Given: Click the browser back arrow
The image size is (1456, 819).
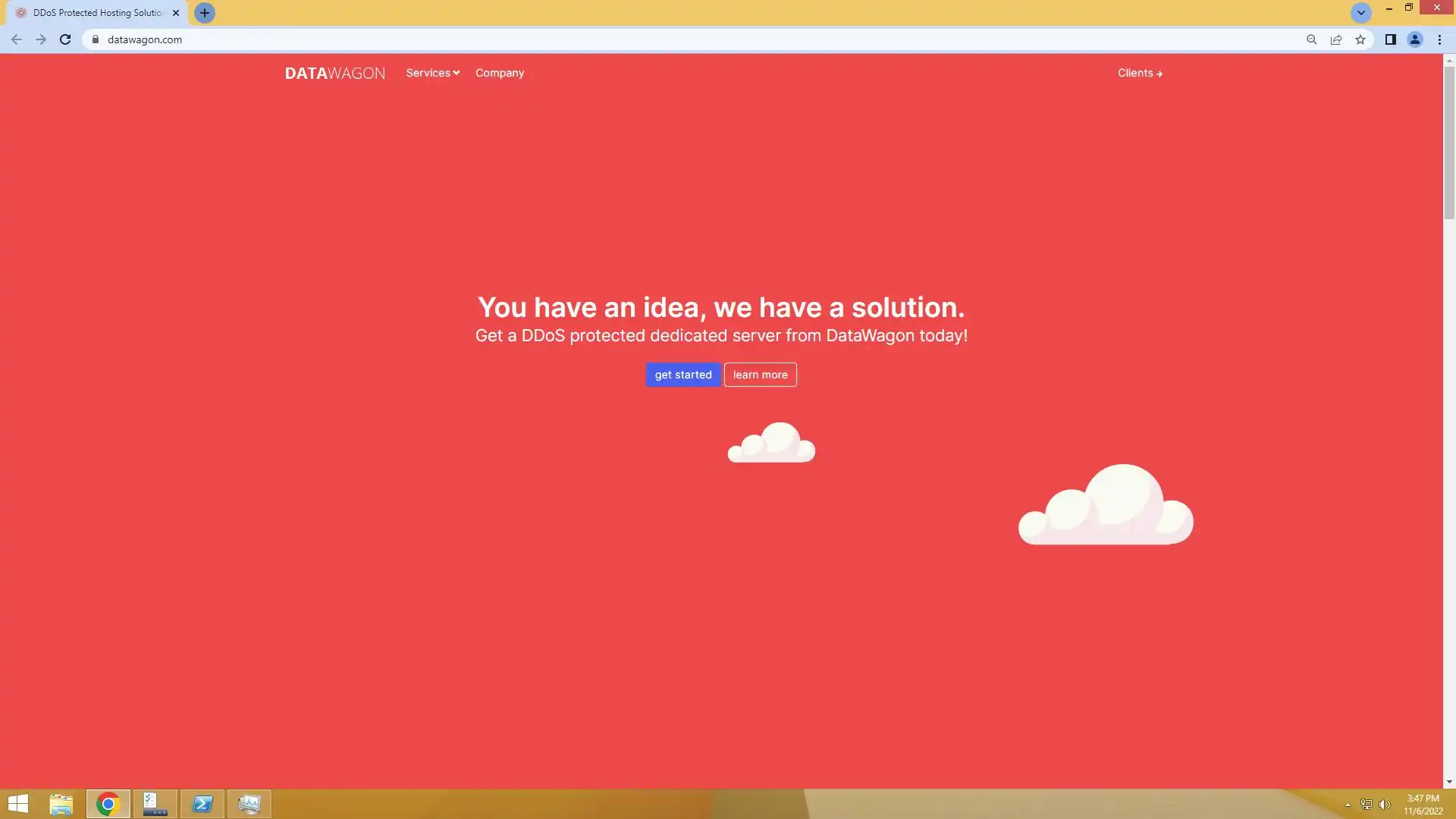Looking at the screenshot, I should click(x=17, y=39).
